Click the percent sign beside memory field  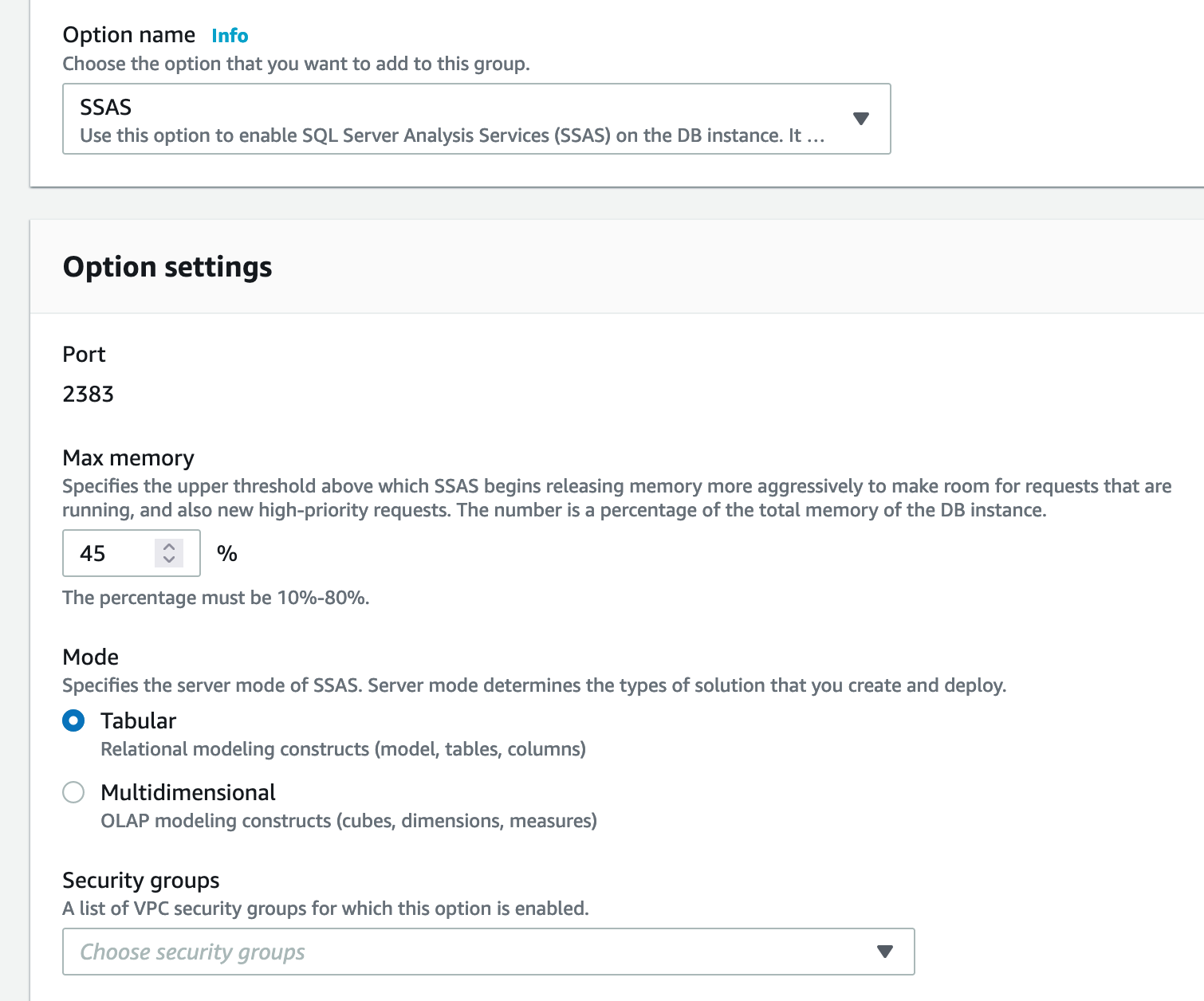227,553
